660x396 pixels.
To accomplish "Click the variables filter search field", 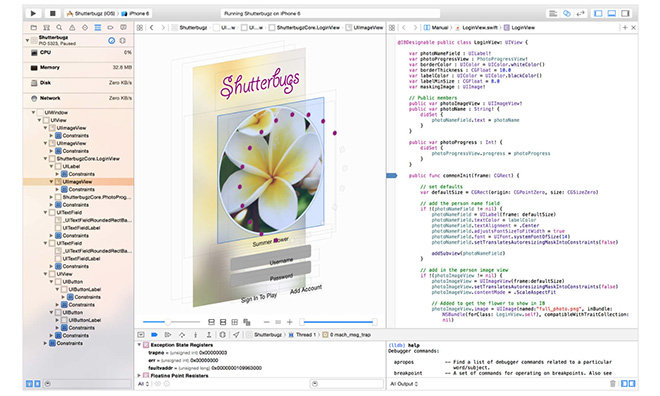I will click(348, 384).
